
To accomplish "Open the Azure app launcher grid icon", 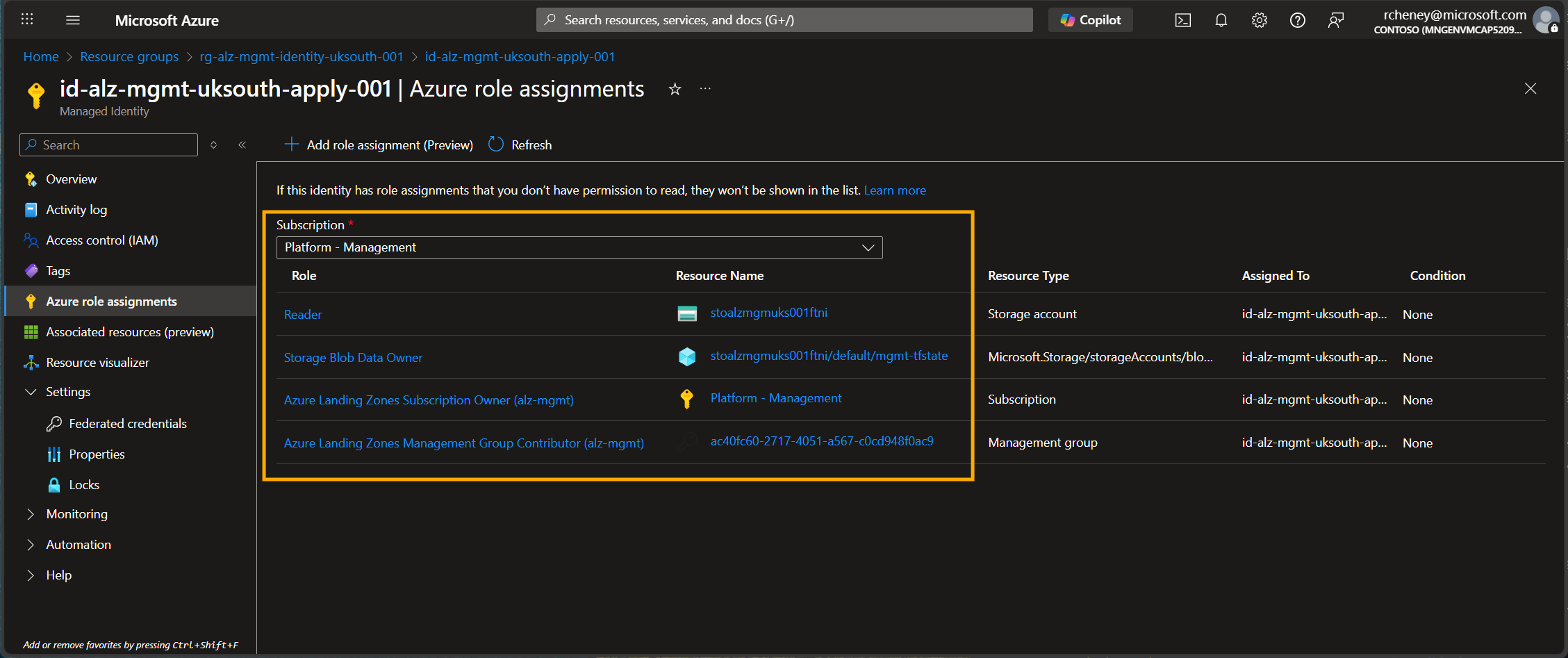I will [26, 19].
